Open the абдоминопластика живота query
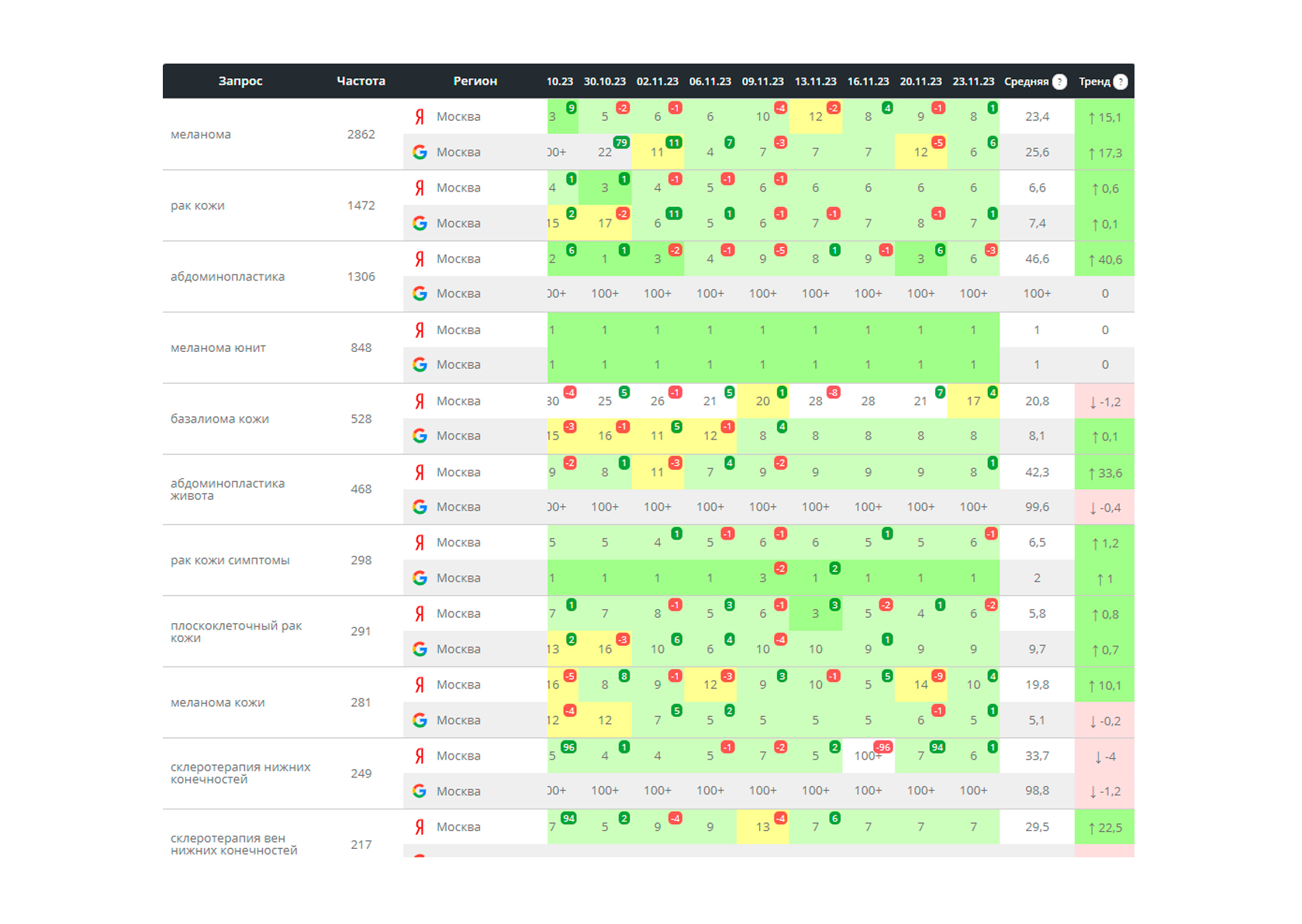1302x924 pixels. point(227,489)
